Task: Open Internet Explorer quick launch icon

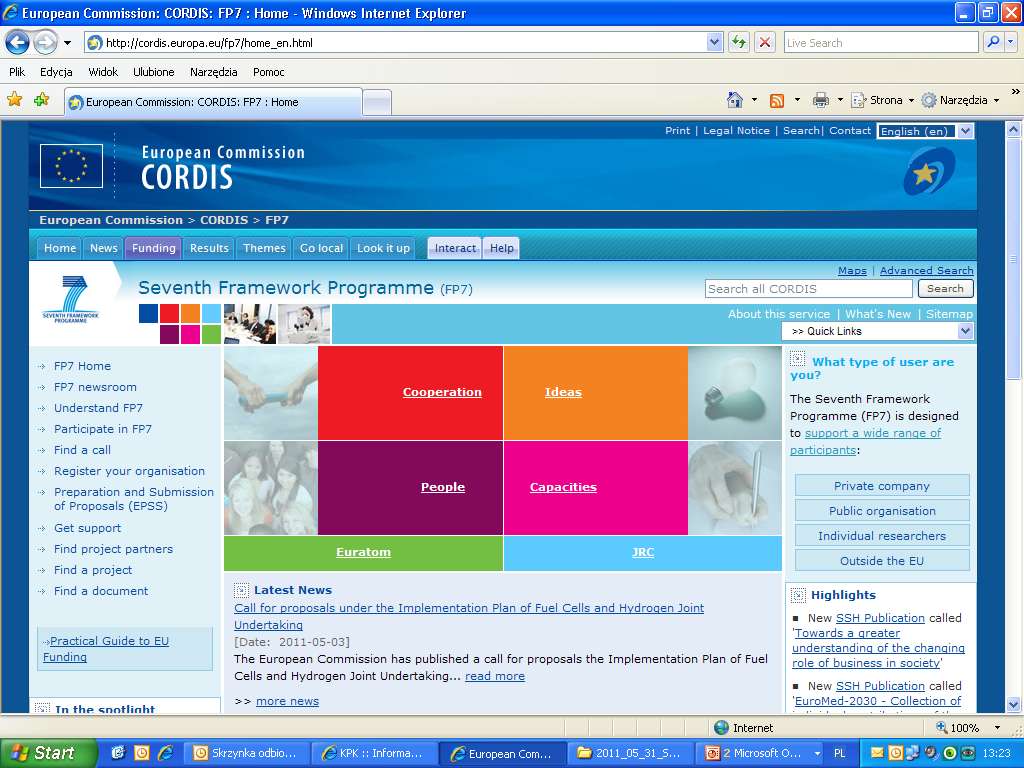Action: (166, 753)
